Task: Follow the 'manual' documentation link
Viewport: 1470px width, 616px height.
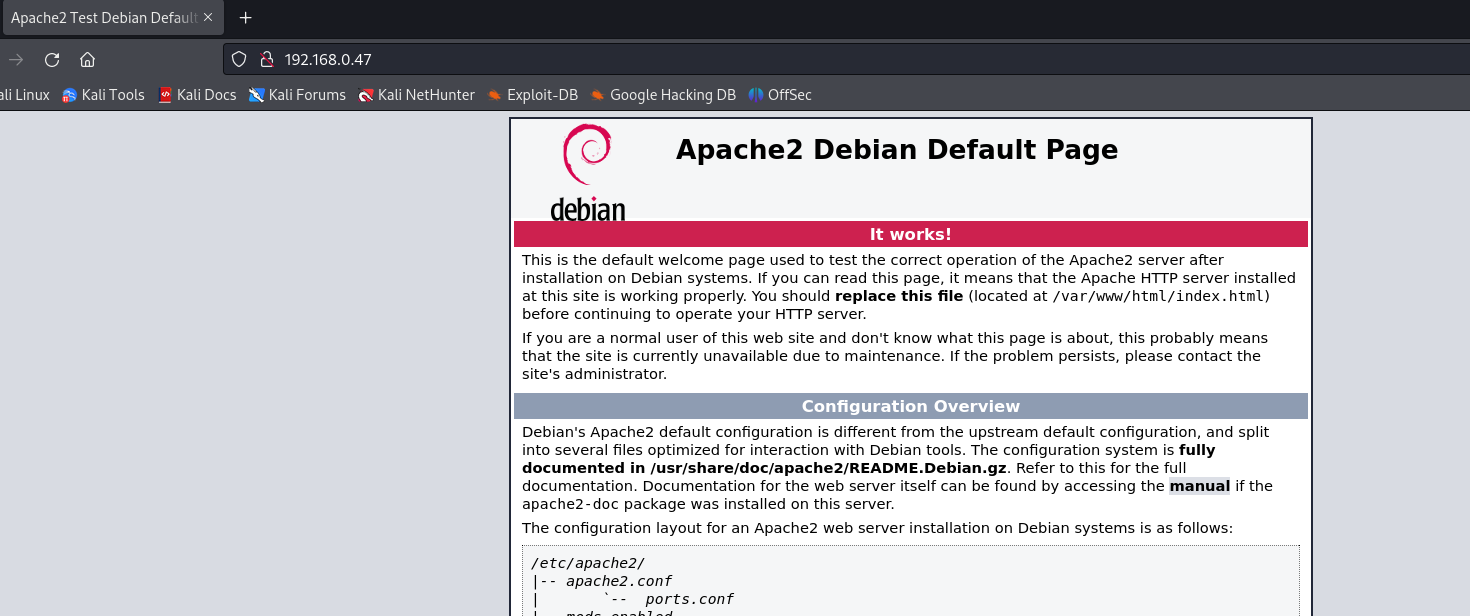Action: point(1200,486)
